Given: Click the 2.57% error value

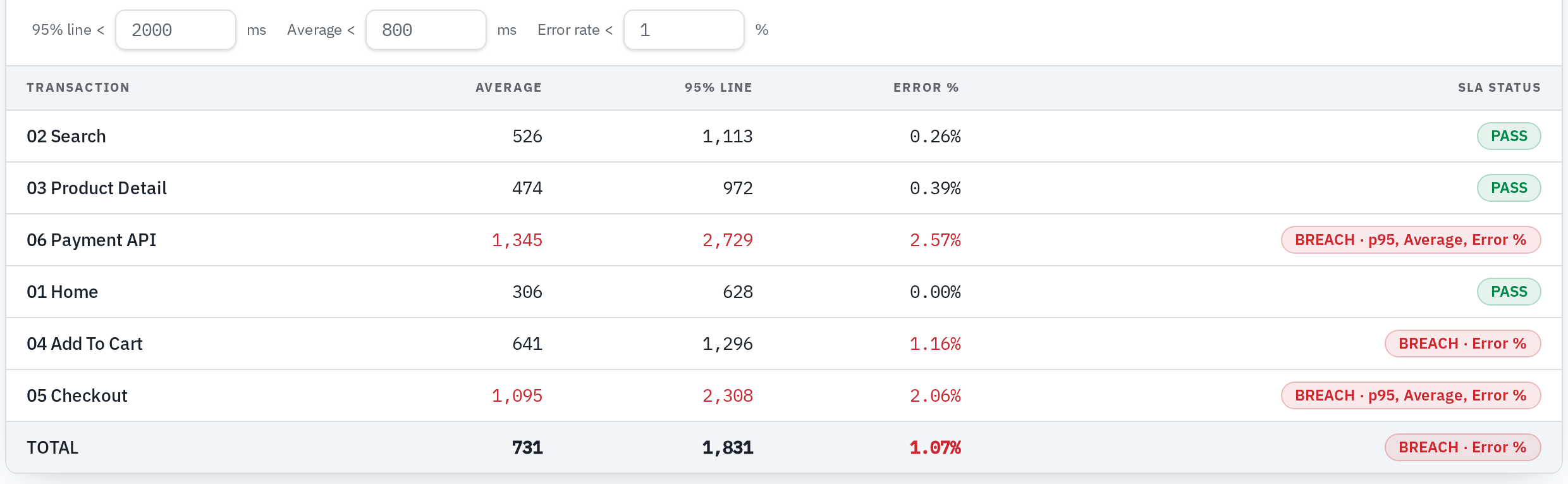Looking at the screenshot, I should [x=935, y=240].
